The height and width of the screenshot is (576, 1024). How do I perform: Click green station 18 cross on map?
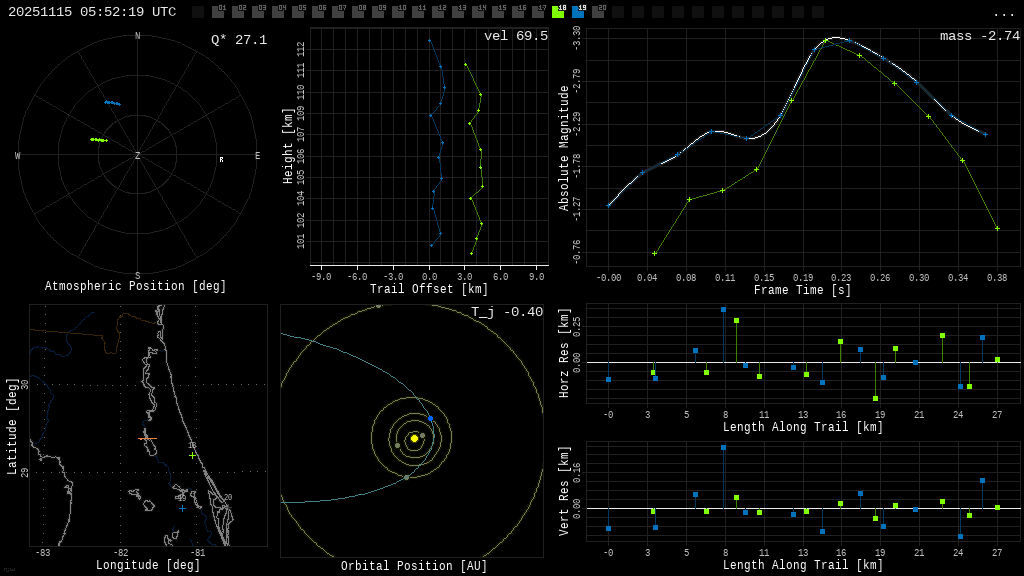tap(192, 455)
